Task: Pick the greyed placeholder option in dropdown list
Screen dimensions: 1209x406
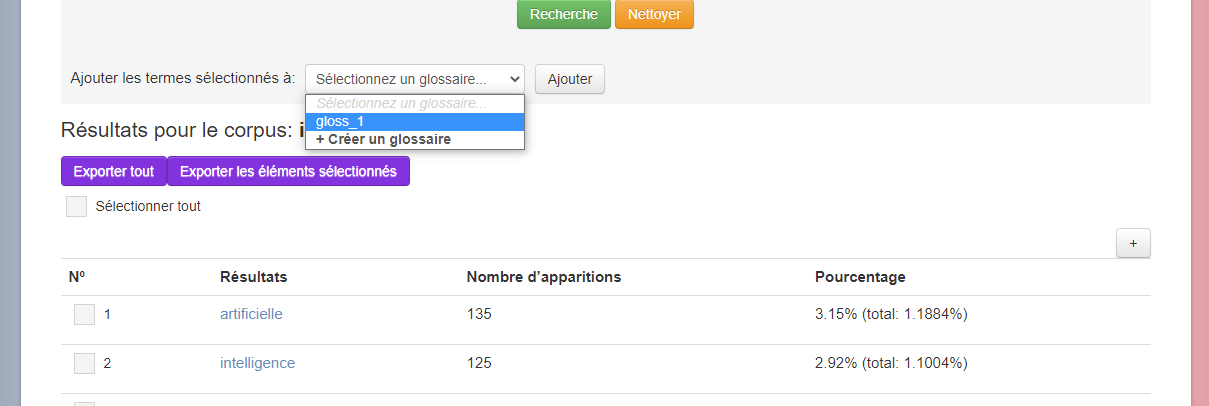Action: [x=414, y=103]
